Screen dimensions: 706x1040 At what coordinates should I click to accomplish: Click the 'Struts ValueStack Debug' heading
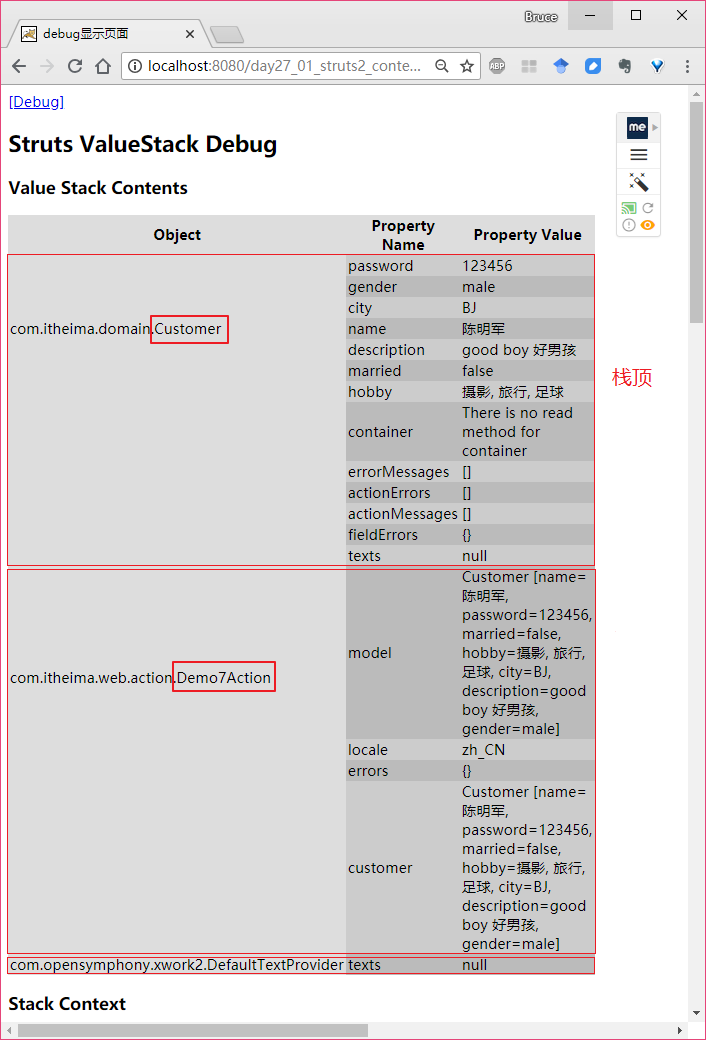click(x=143, y=144)
